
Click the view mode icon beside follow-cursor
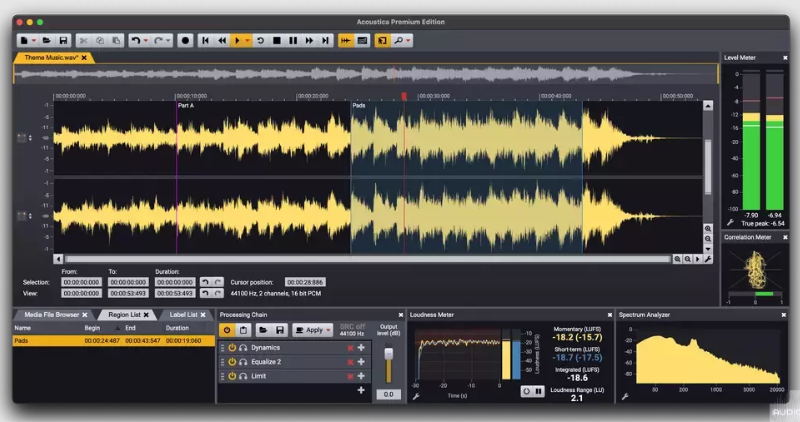362,40
